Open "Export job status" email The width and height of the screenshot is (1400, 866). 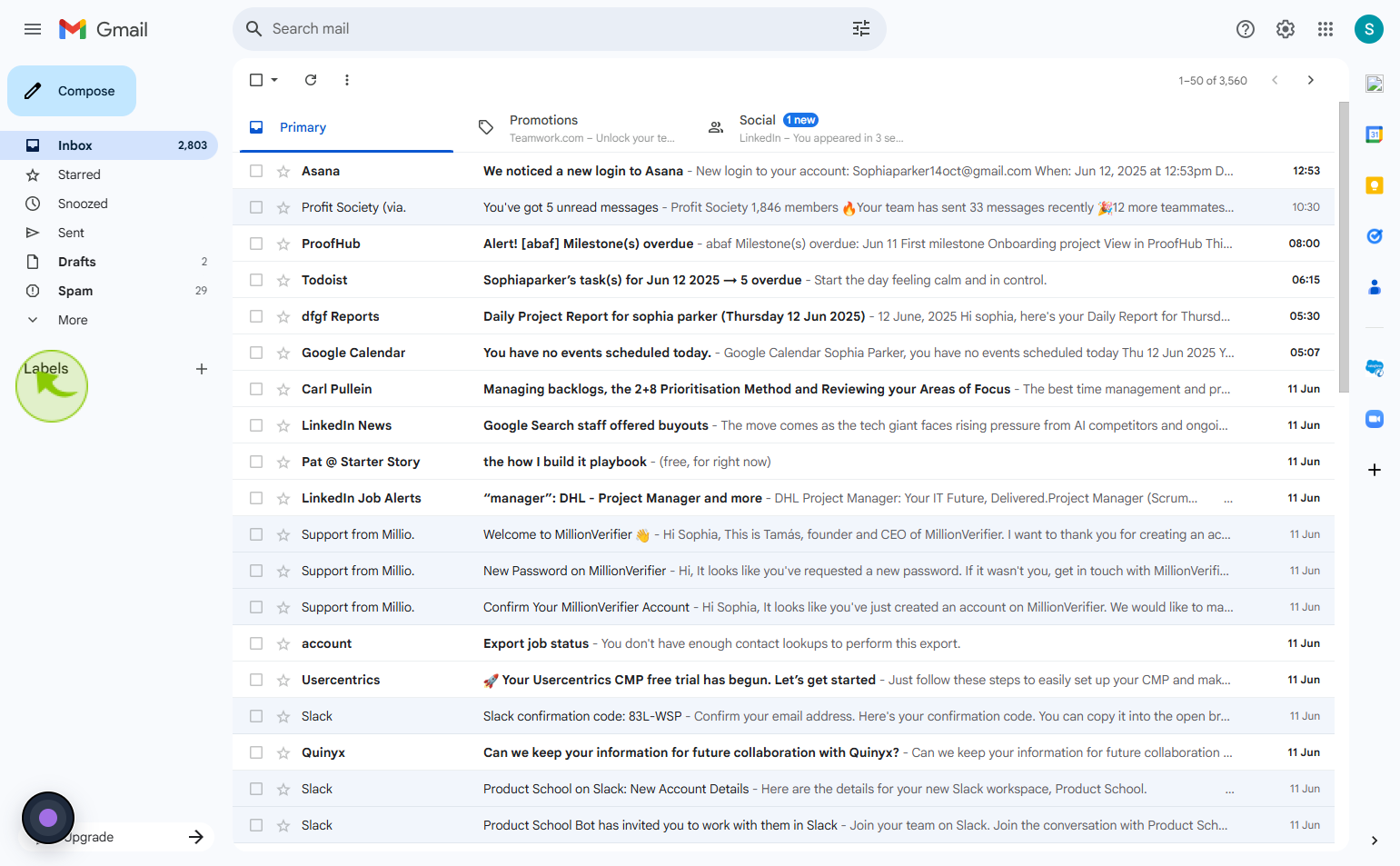coord(783,643)
